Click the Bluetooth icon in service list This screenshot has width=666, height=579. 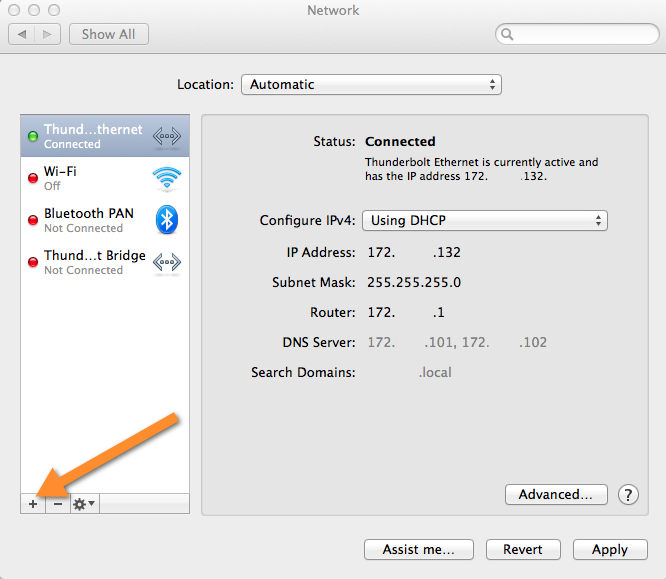[166, 220]
